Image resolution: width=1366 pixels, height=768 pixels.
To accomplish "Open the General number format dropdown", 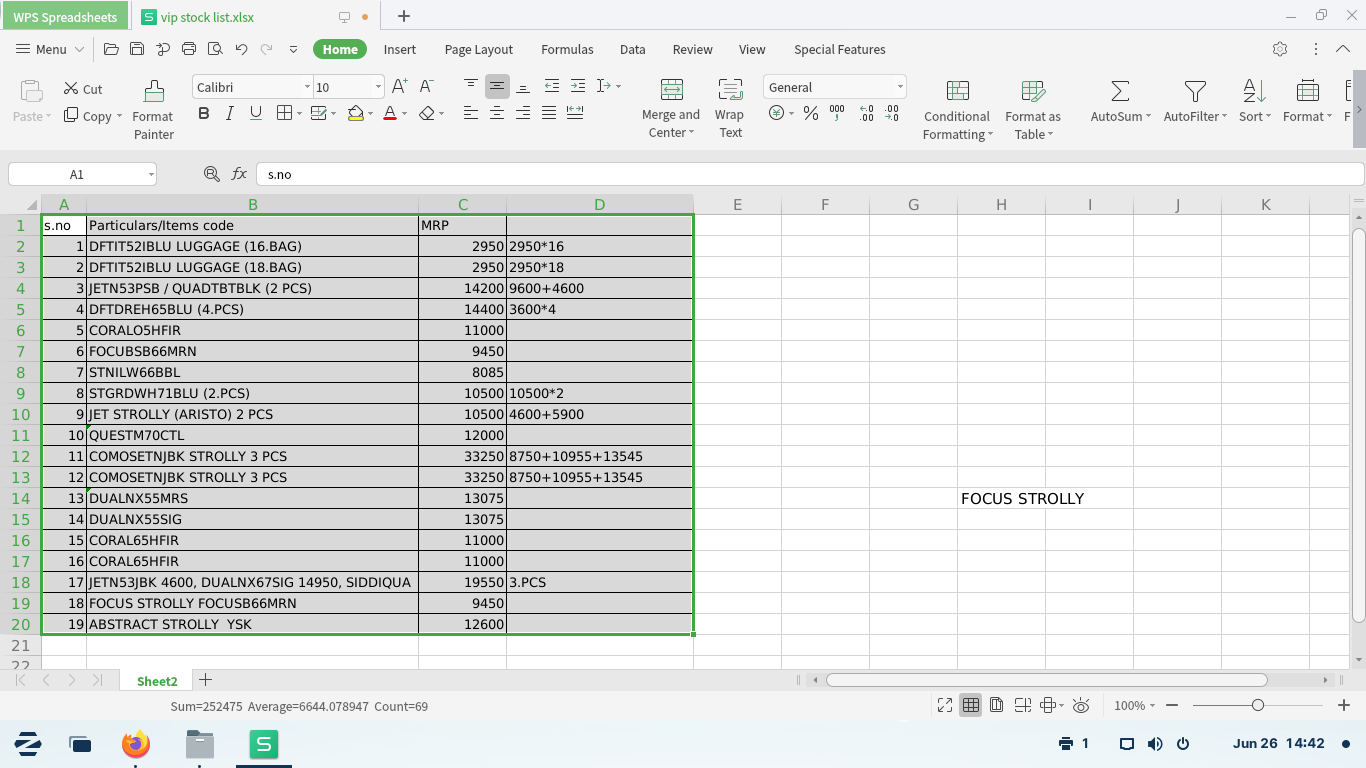I will [x=900, y=88].
